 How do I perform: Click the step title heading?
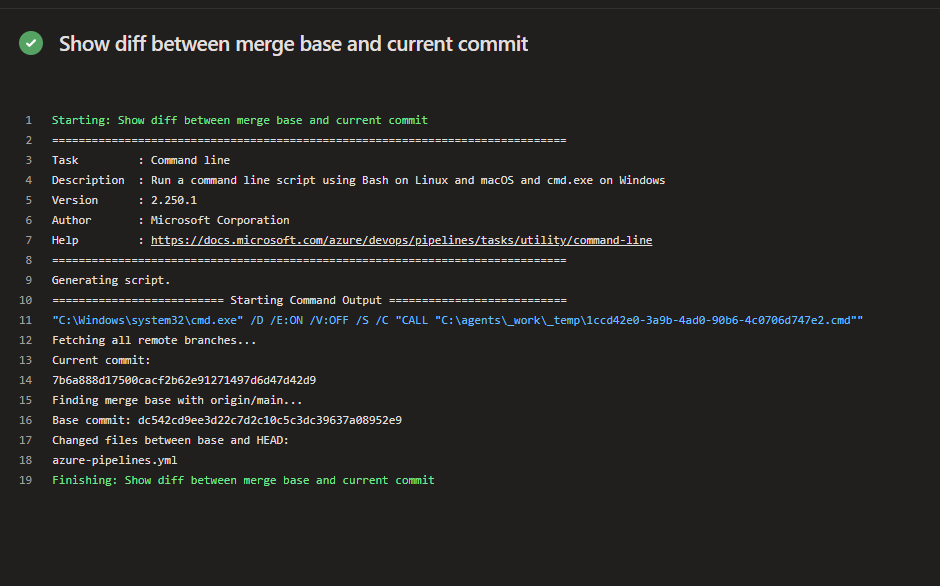click(293, 44)
